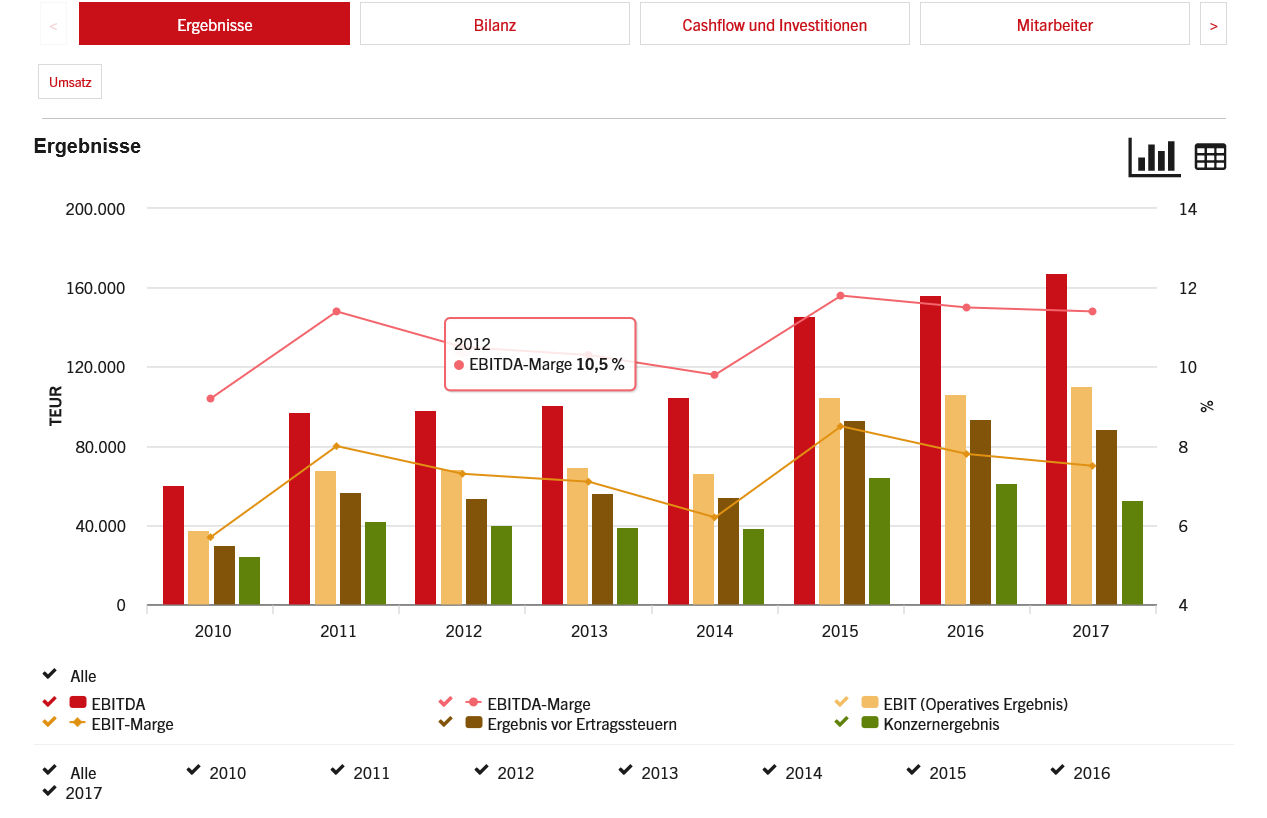Uncheck the 2013 year checkbox
The image size is (1267, 818).
tap(624, 771)
